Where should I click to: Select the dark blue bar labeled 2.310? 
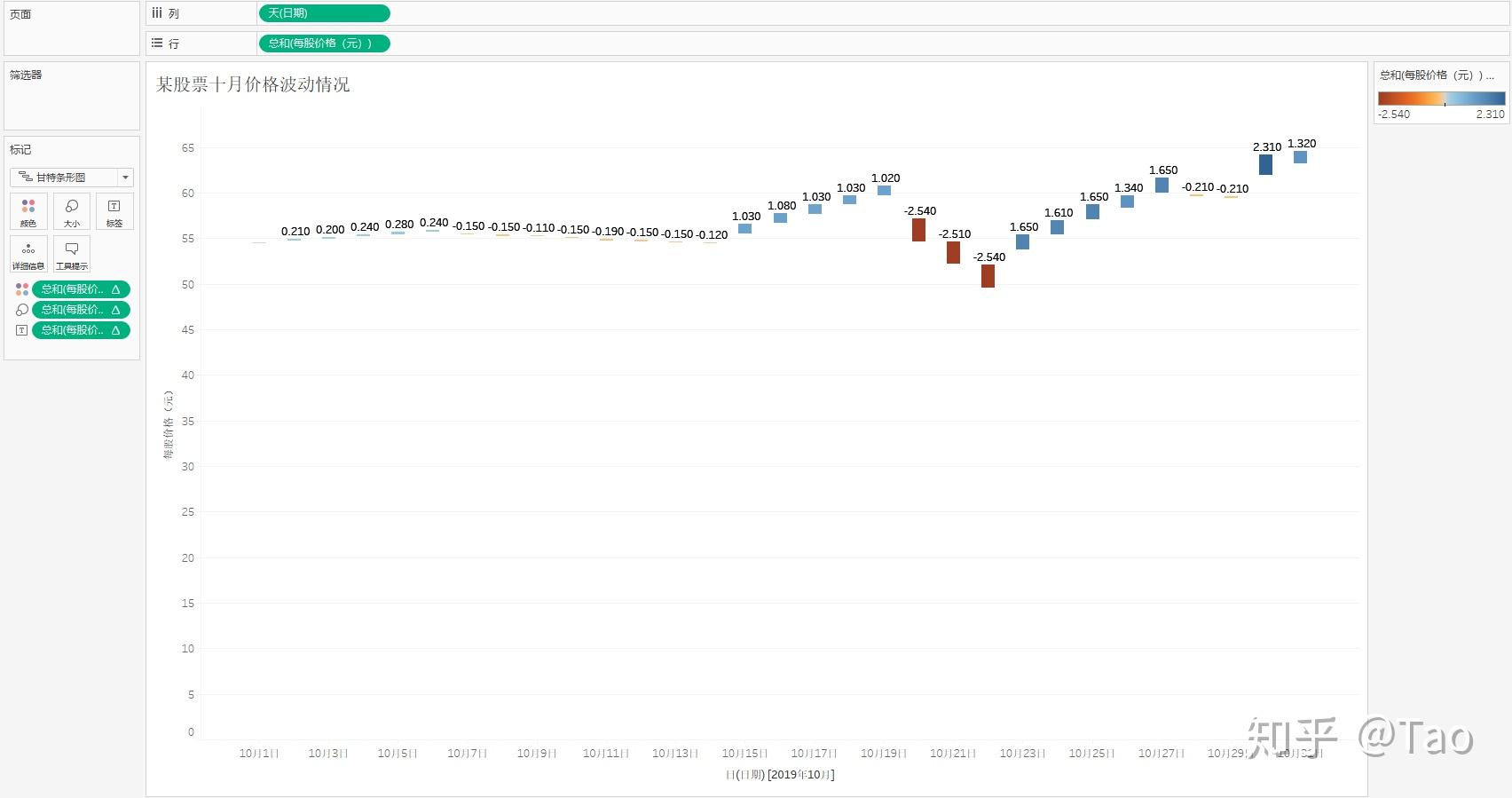pyautogui.click(x=1265, y=164)
